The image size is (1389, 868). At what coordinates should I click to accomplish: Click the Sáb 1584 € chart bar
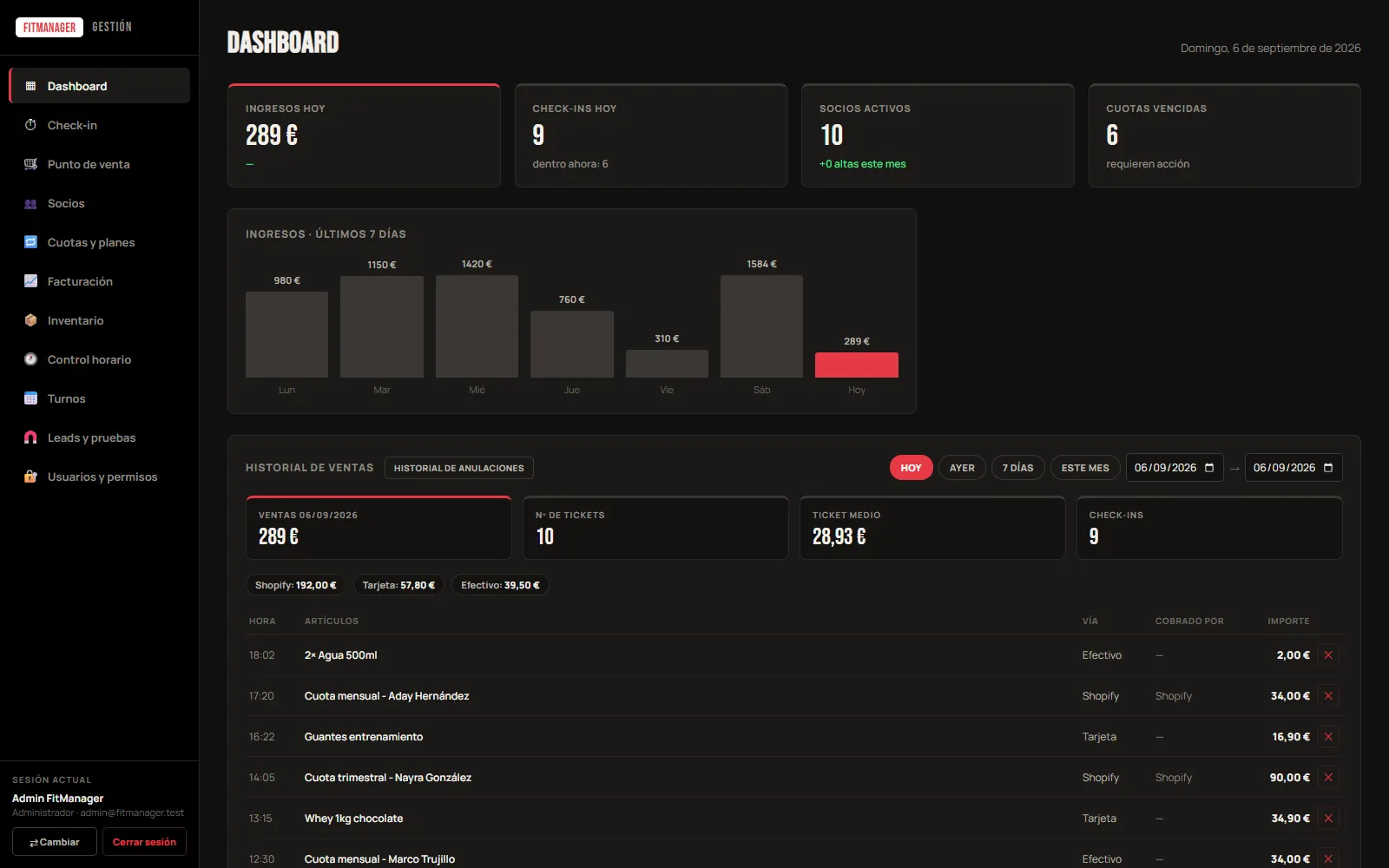click(x=761, y=326)
